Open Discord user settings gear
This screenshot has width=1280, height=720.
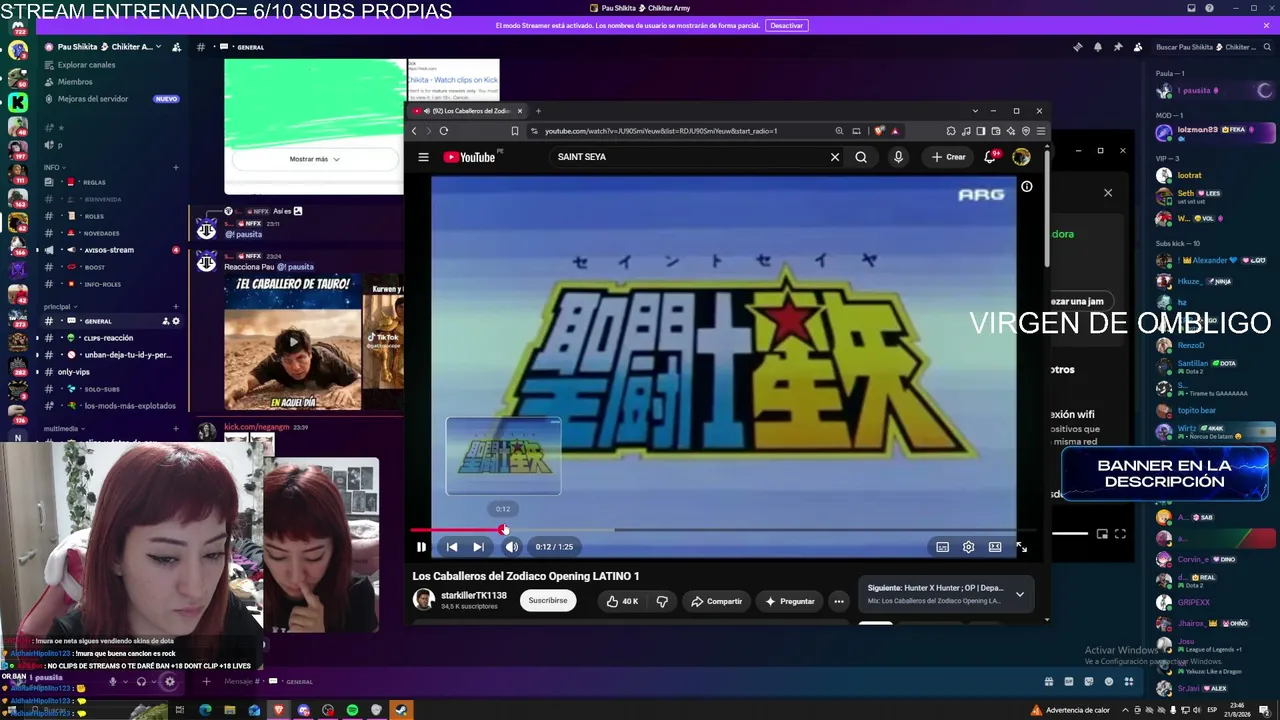(169, 682)
